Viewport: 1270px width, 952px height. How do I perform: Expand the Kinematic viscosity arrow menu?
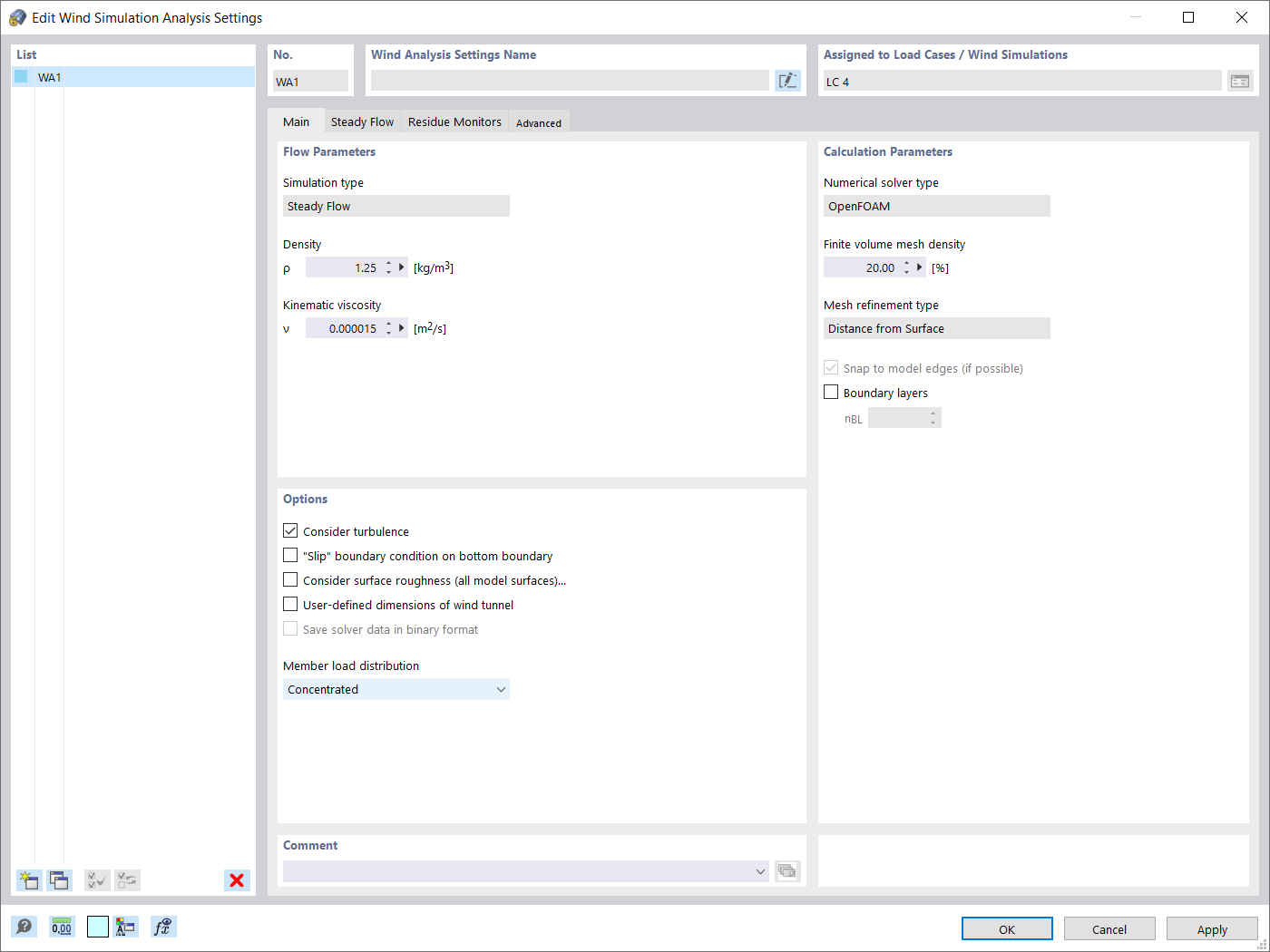[402, 328]
